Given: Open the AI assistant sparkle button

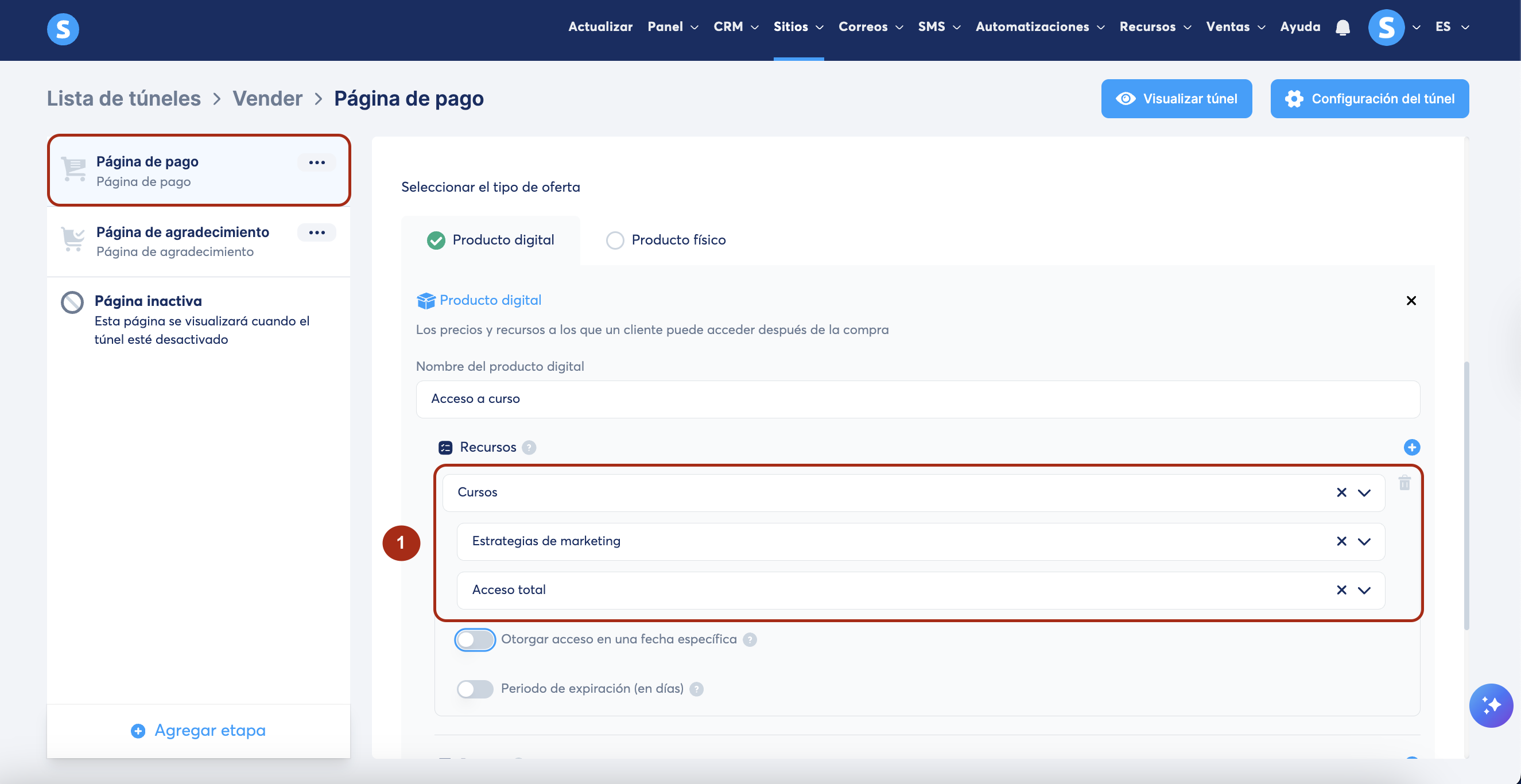Looking at the screenshot, I should (x=1491, y=705).
